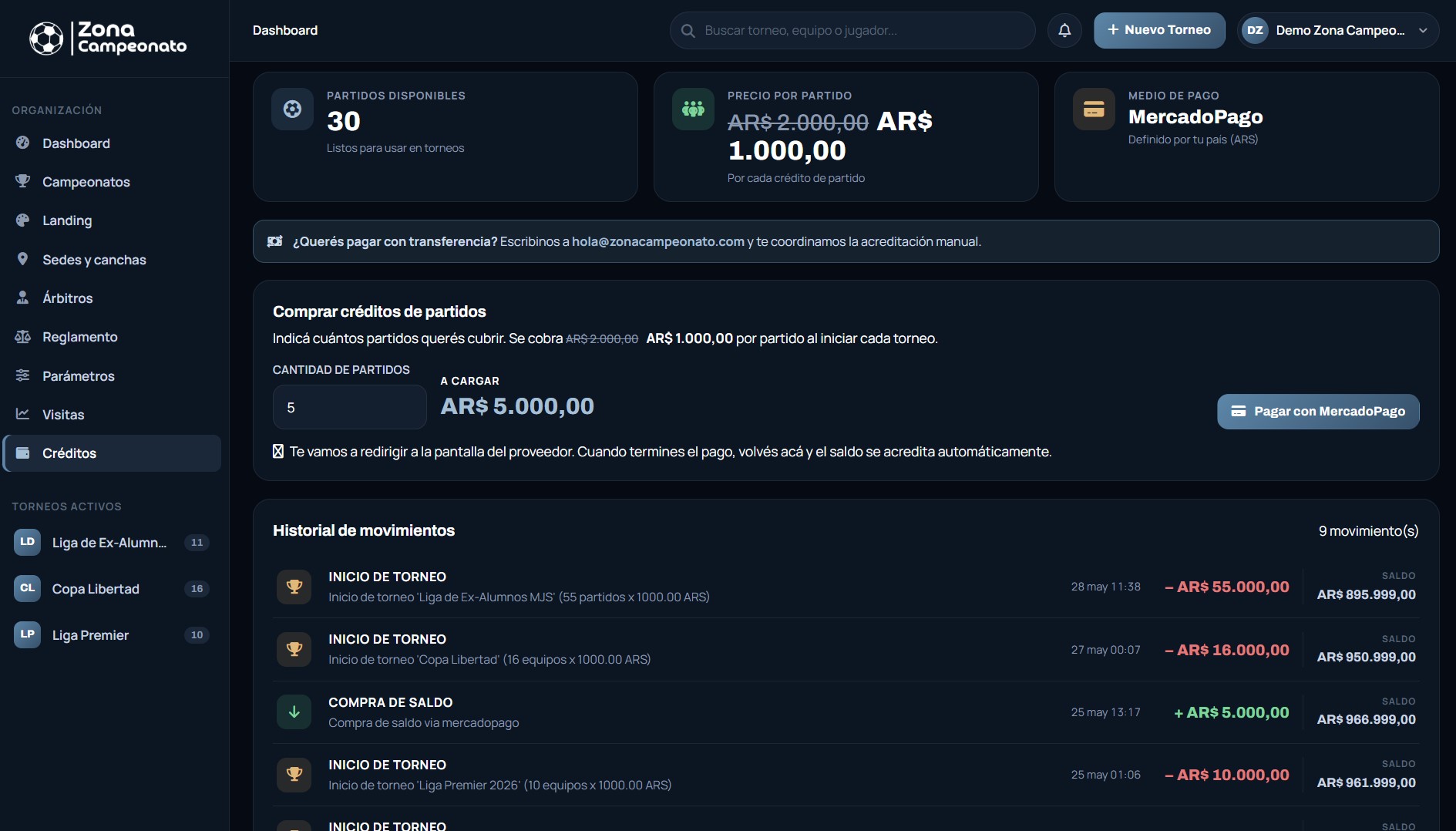Click the 25 may 01:06 timestamp
Screen dimensions: 1456x831
(1105, 775)
